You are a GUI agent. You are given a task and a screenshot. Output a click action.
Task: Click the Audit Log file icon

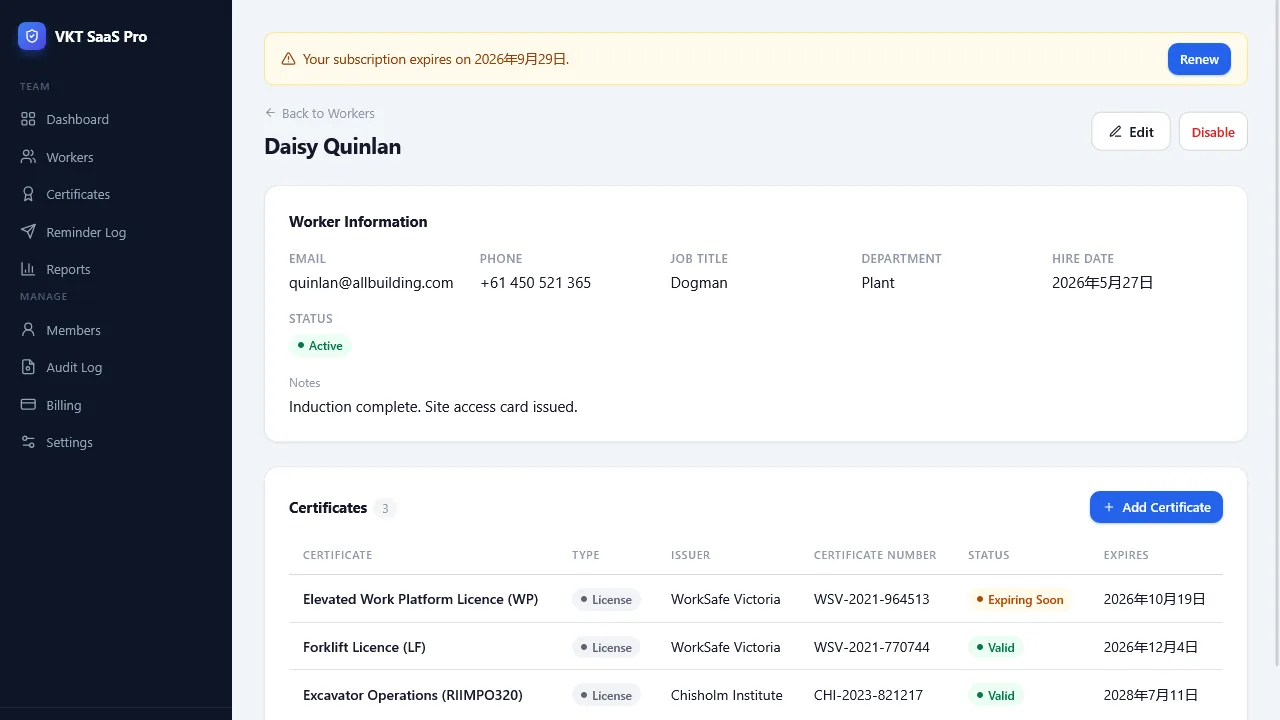pyautogui.click(x=28, y=367)
